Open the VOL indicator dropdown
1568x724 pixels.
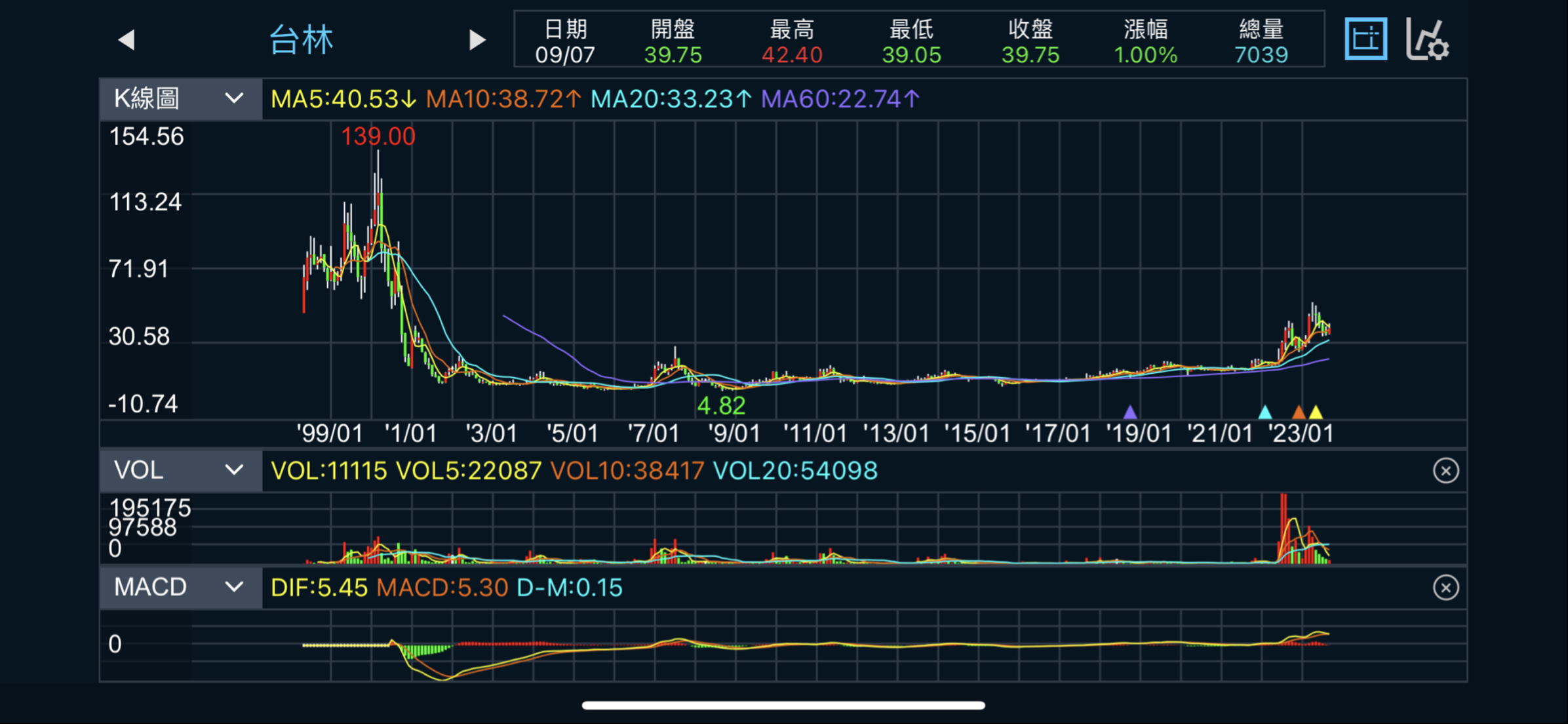(180, 471)
